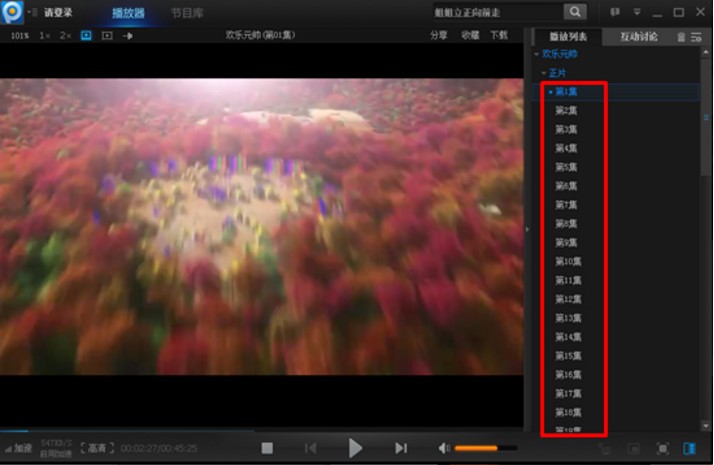The width and height of the screenshot is (714, 465).
Task: Collapse the playlist panel via side arrow
Action: pos(527,230)
